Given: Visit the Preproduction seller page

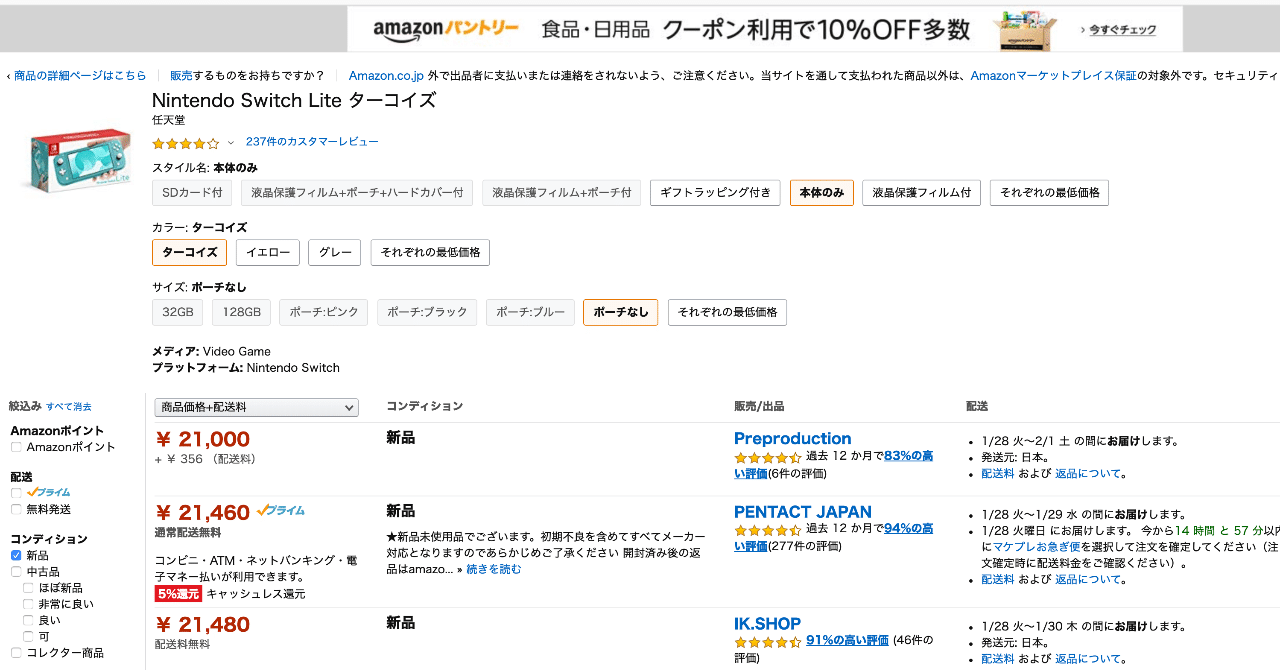Looking at the screenshot, I should (x=792, y=438).
